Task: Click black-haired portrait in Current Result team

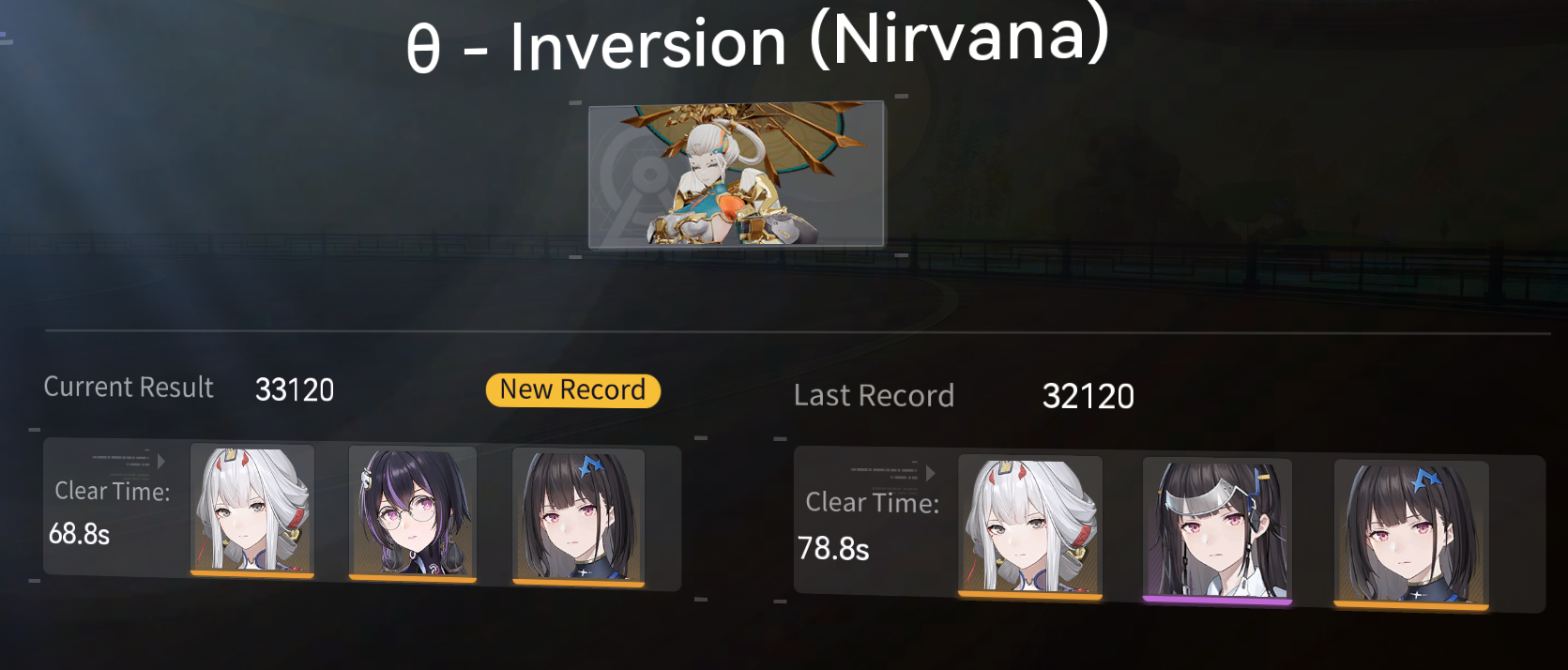Action: pos(579,518)
